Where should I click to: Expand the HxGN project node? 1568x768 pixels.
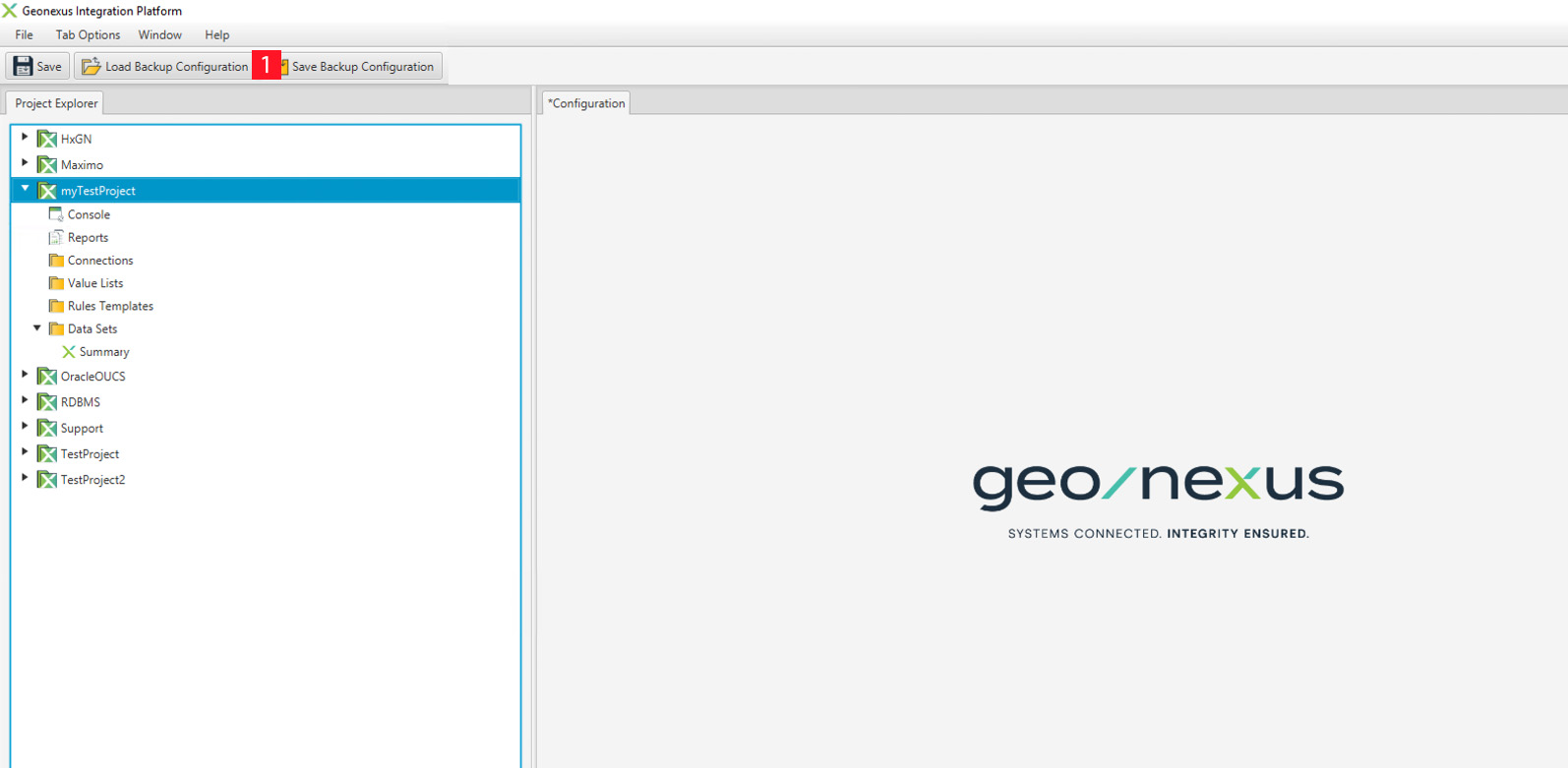coord(25,138)
